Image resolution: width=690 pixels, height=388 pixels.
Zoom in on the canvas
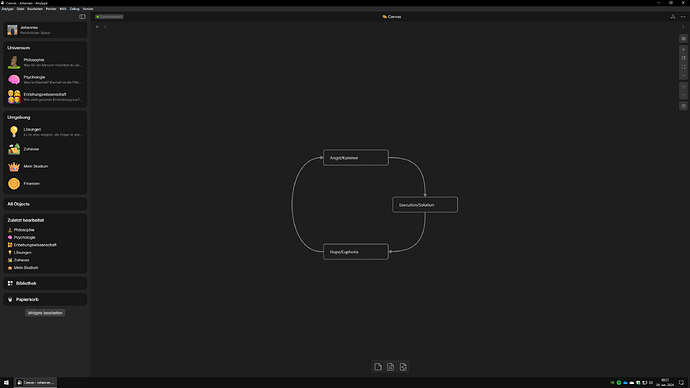point(683,49)
